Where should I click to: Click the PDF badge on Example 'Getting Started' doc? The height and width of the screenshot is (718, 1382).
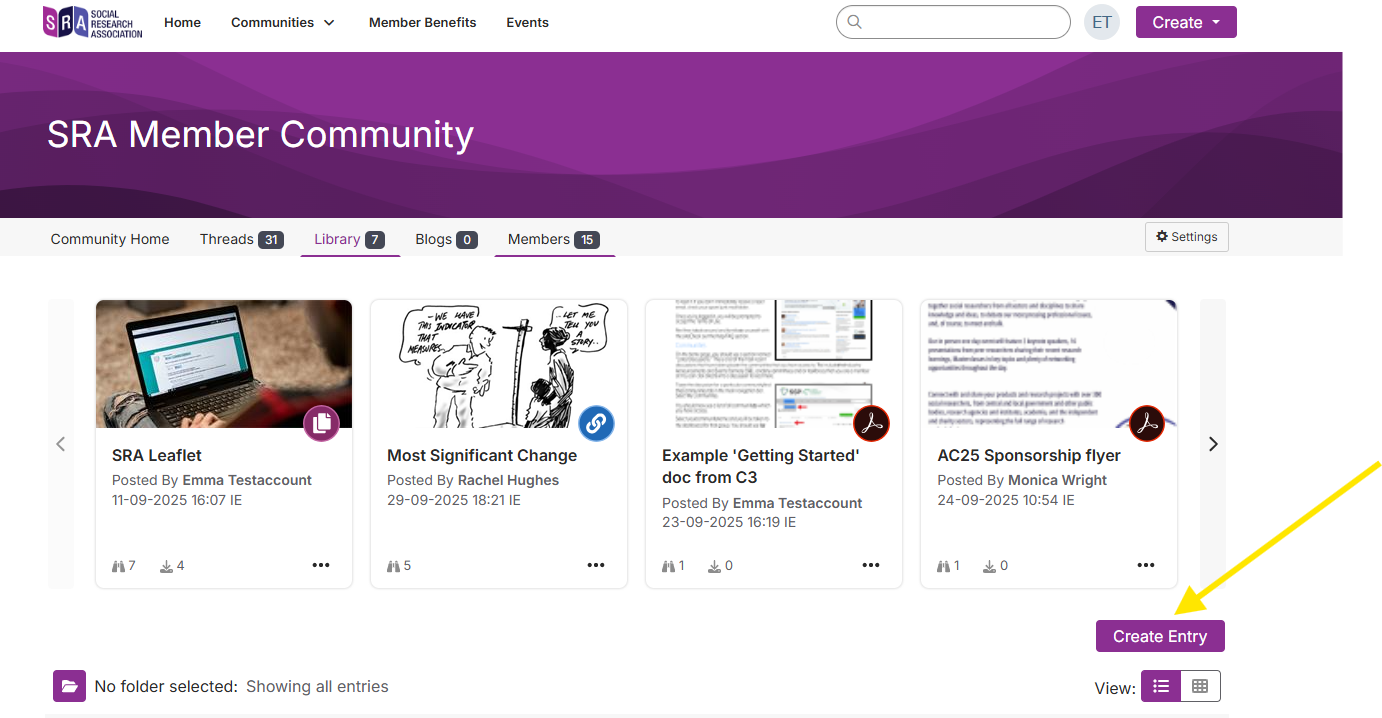pyautogui.click(x=872, y=423)
